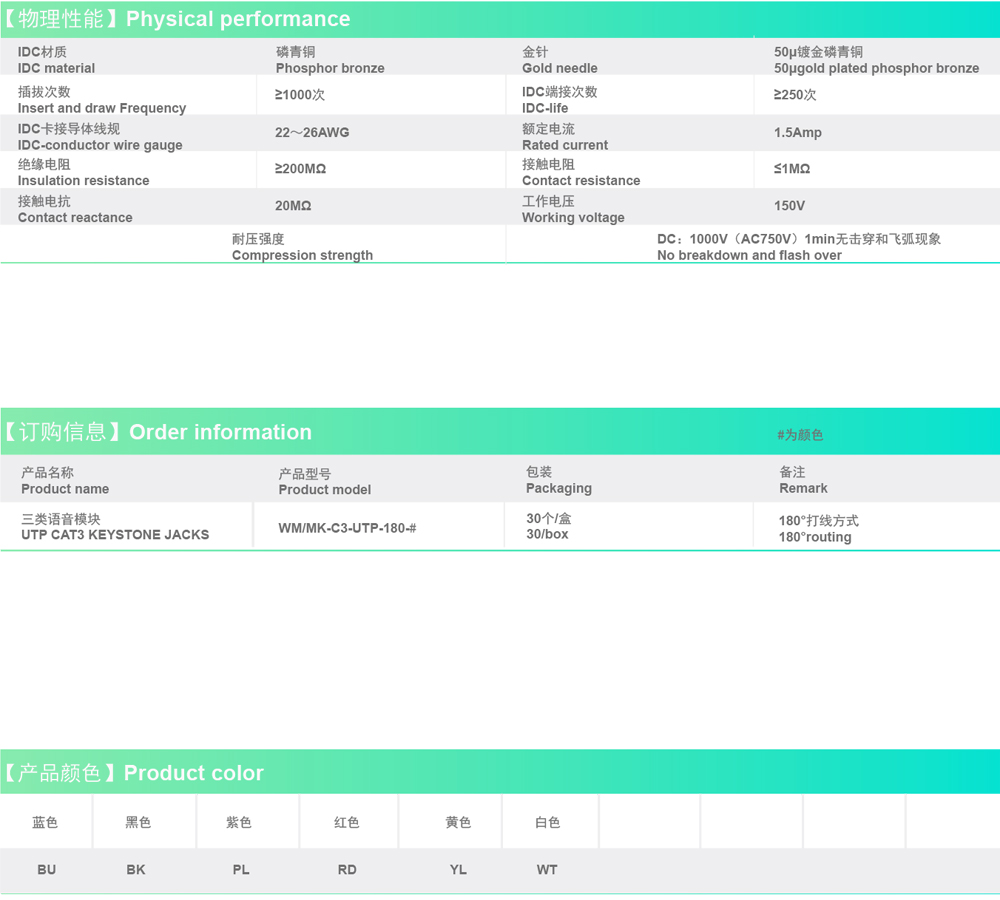Screen dimensions: 1000x900
Task: Click the Order information section header
Action: [x=158, y=432]
